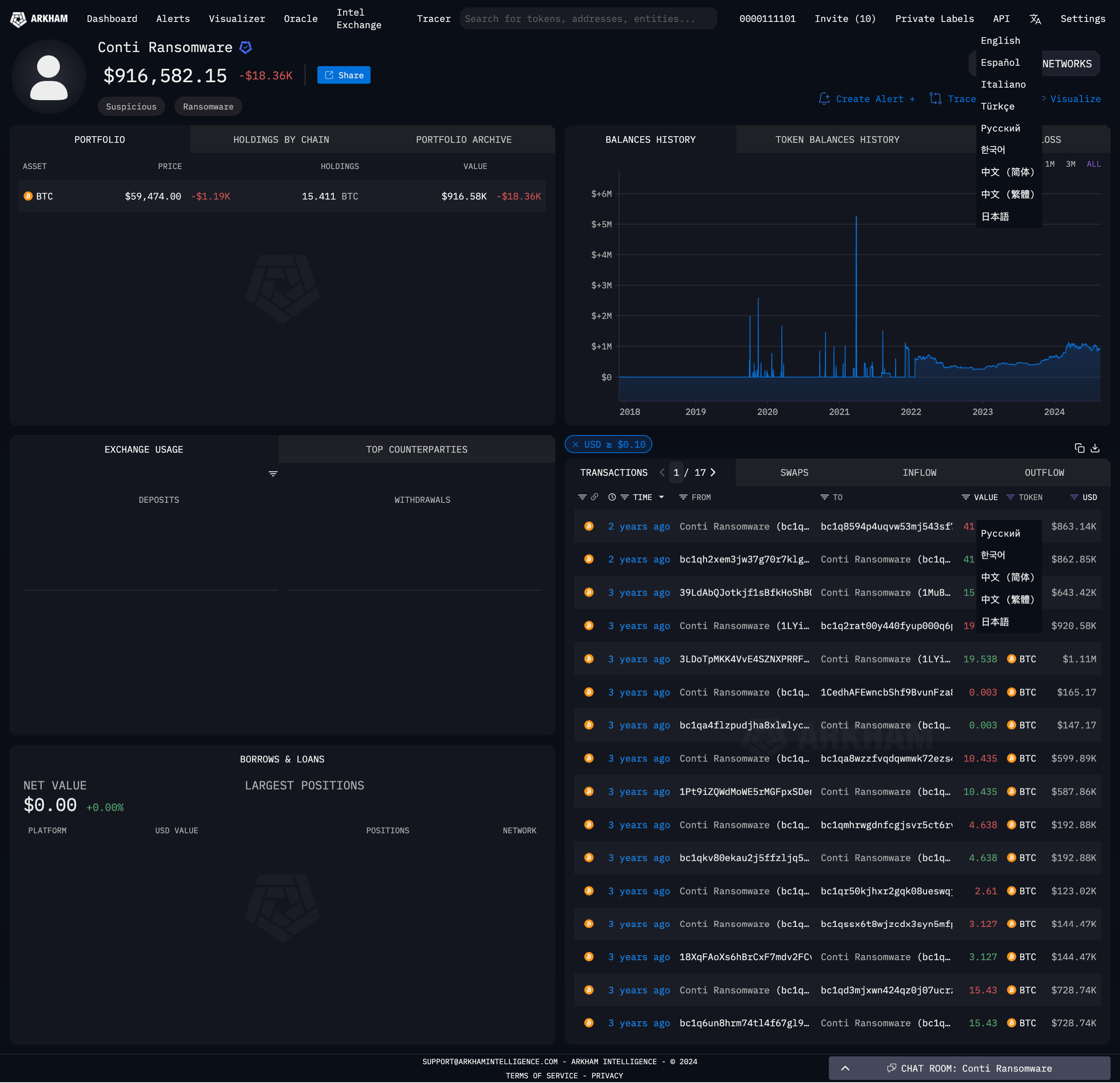Toggle the clock time format icon
Image resolution: width=1120 pixels, height=1083 pixels.
coord(612,497)
